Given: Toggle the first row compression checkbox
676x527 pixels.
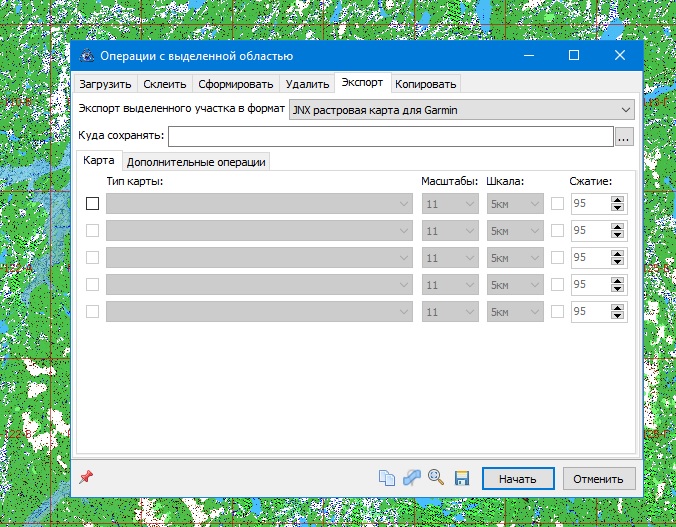Looking at the screenshot, I should 558,204.
